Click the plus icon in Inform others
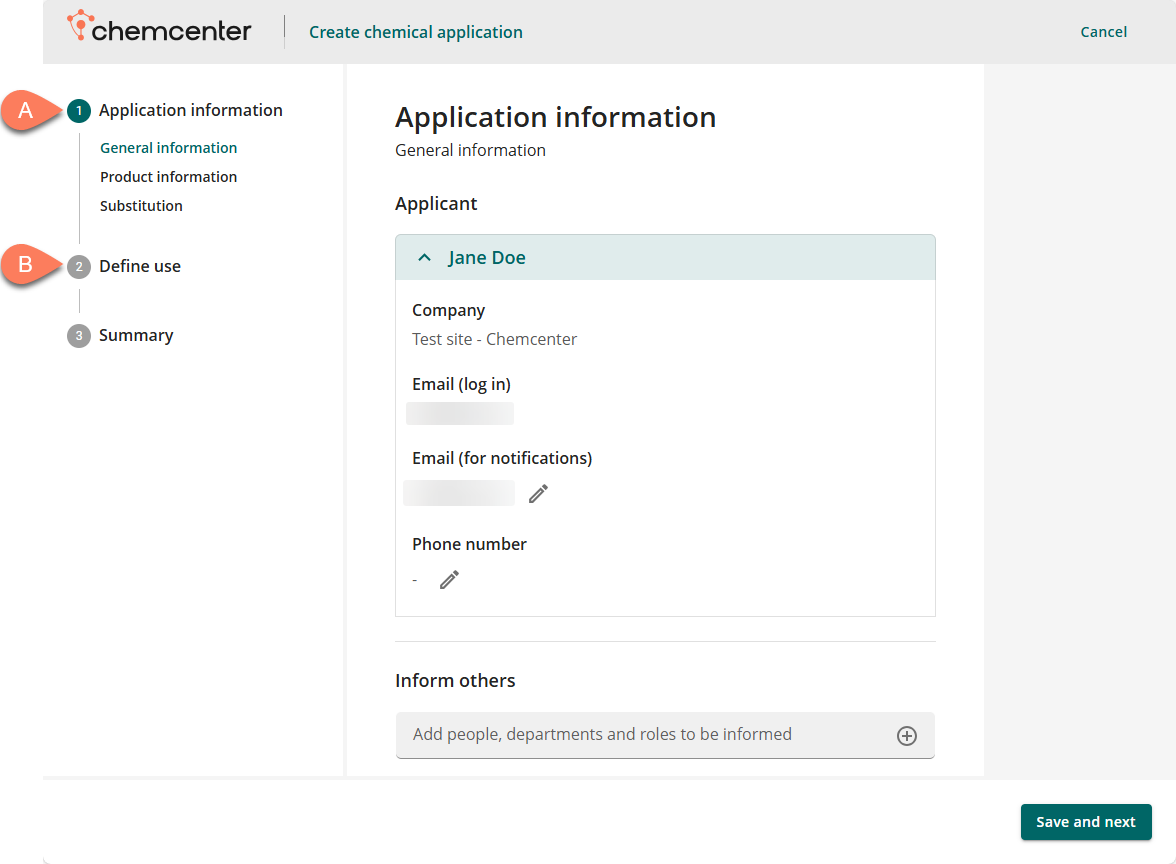 [x=906, y=736]
